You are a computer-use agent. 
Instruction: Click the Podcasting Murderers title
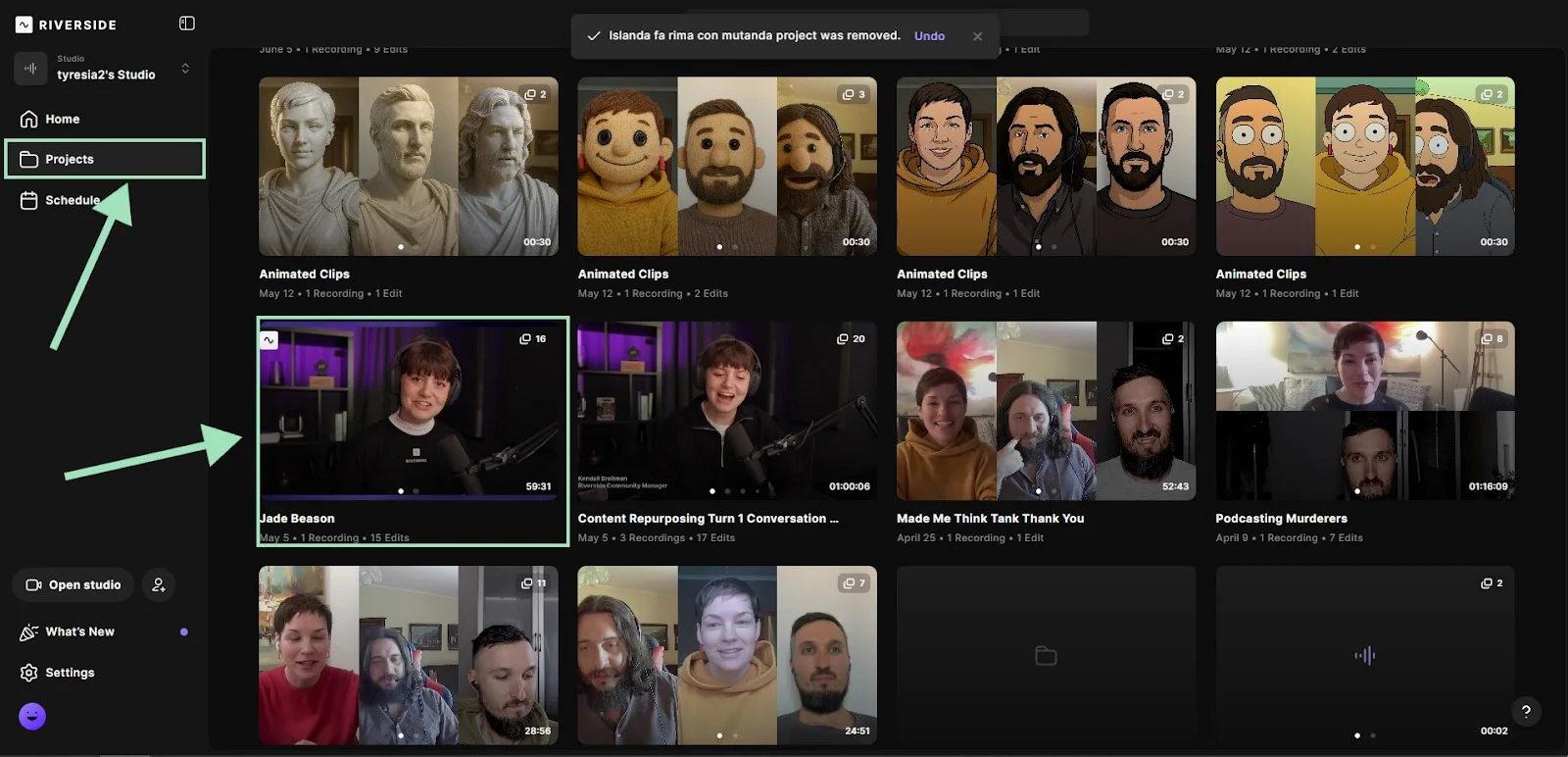click(1281, 519)
